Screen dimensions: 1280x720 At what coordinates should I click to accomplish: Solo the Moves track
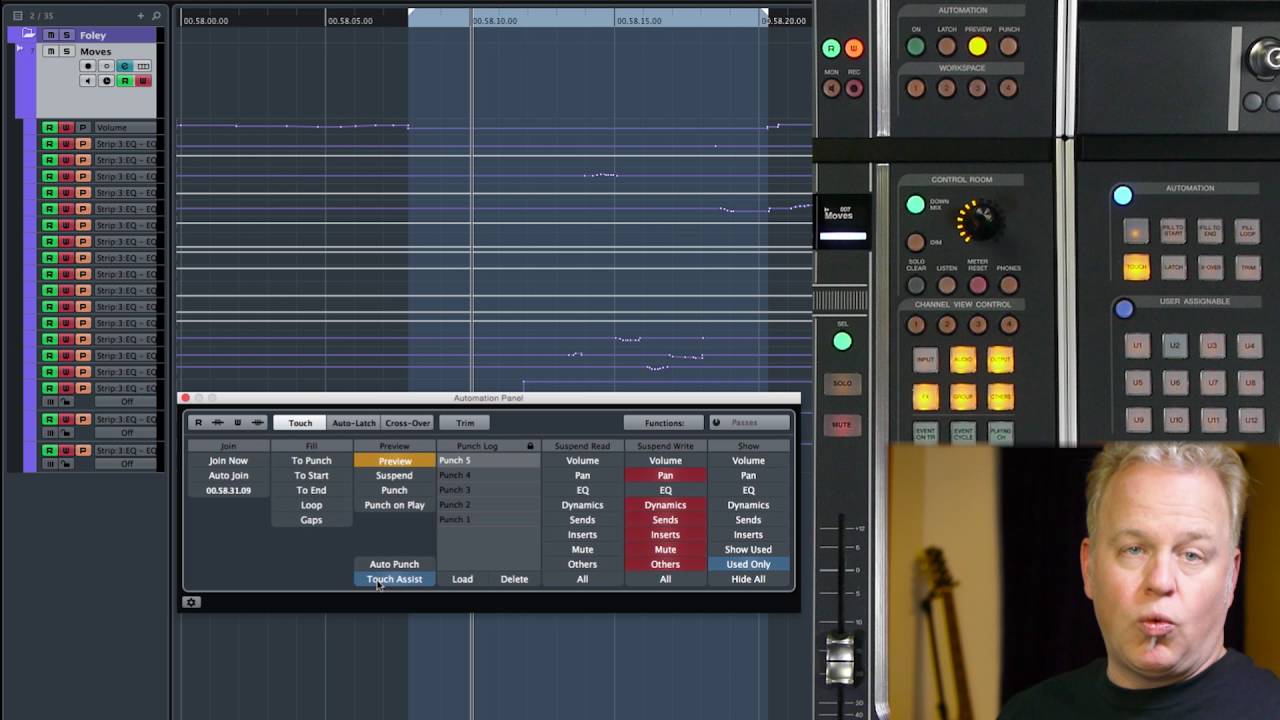pos(66,51)
